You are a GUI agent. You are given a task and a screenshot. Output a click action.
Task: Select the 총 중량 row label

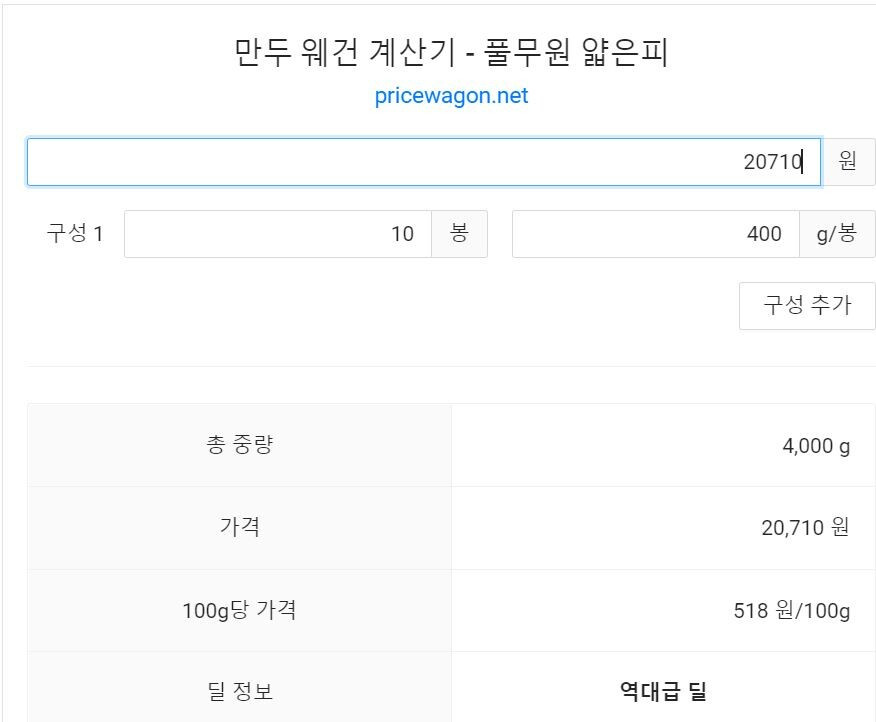[x=240, y=445]
